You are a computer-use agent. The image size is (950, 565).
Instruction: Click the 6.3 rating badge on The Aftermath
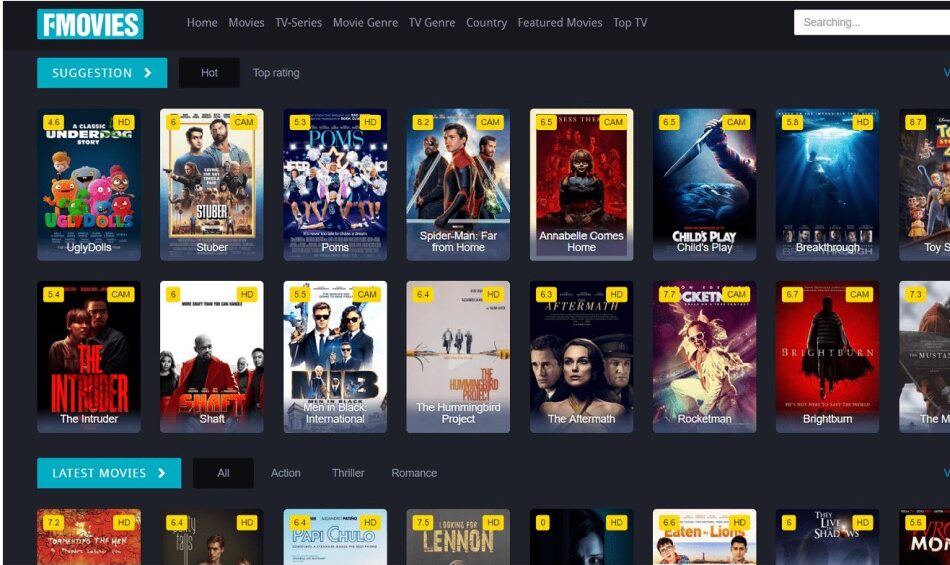pos(546,294)
